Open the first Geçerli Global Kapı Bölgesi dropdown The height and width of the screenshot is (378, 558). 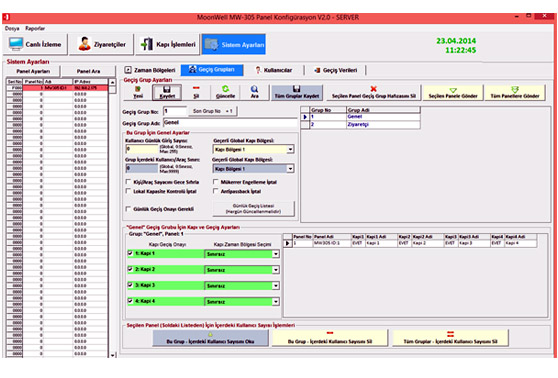pos(290,149)
